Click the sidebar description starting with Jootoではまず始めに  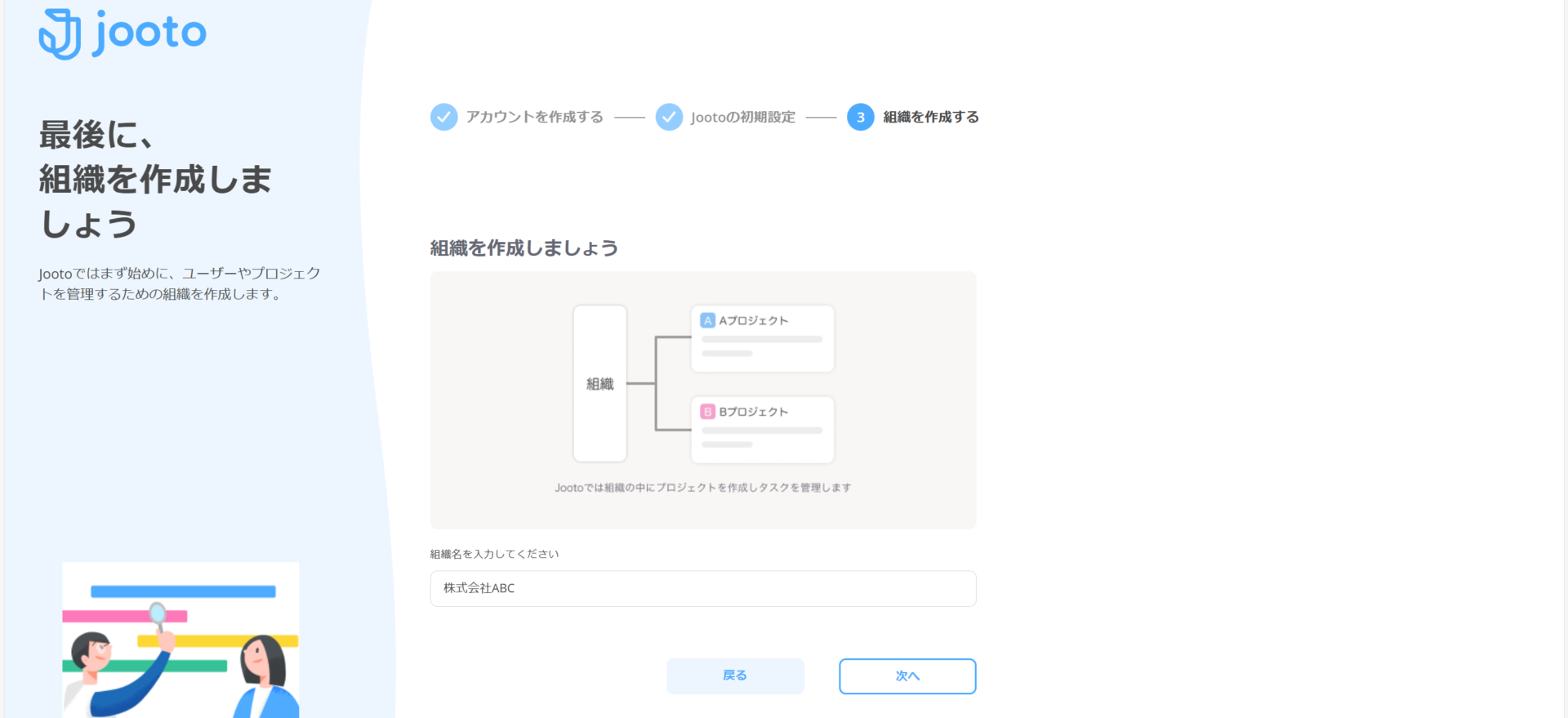180,283
